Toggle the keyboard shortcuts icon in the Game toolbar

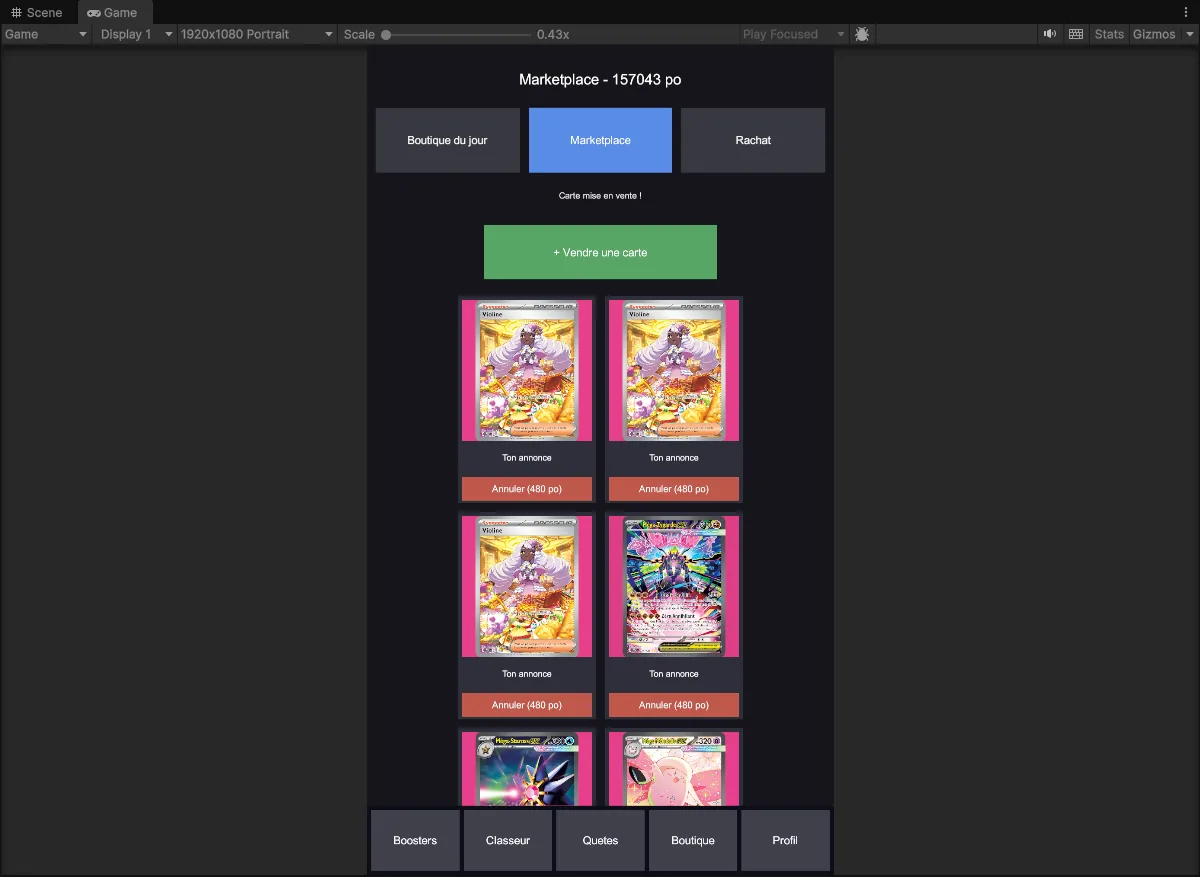[1076, 34]
